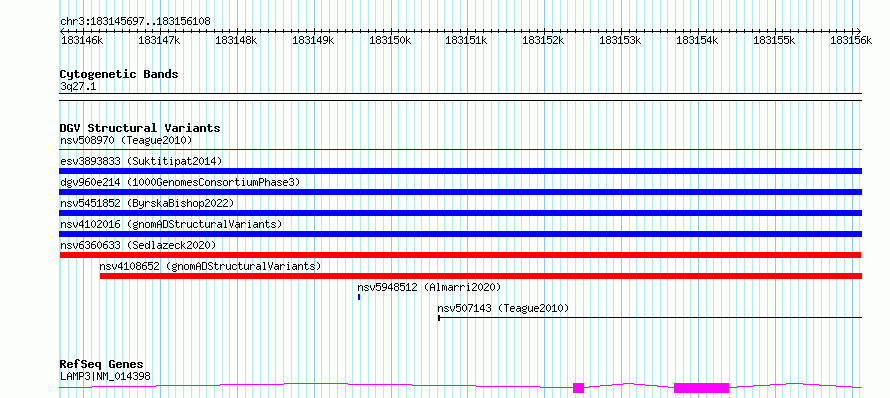Open the DGV Structural Variants track title
This screenshot has width=890, height=398.
click(140, 128)
